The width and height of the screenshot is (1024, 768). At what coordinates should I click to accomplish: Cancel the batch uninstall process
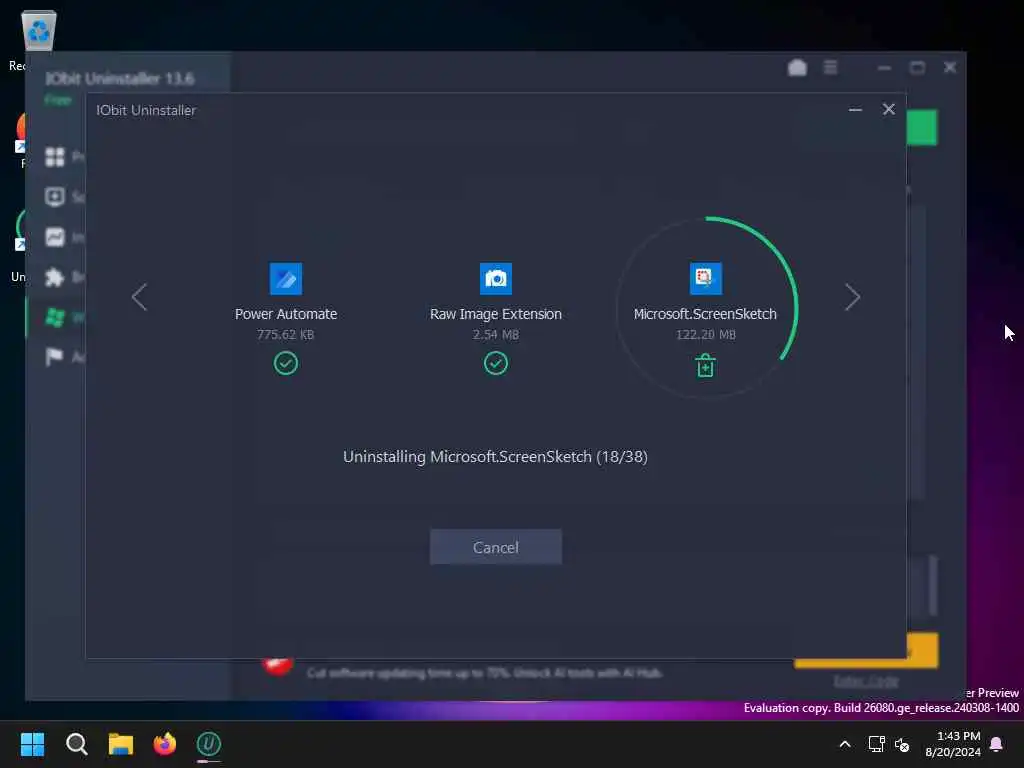(495, 547)
